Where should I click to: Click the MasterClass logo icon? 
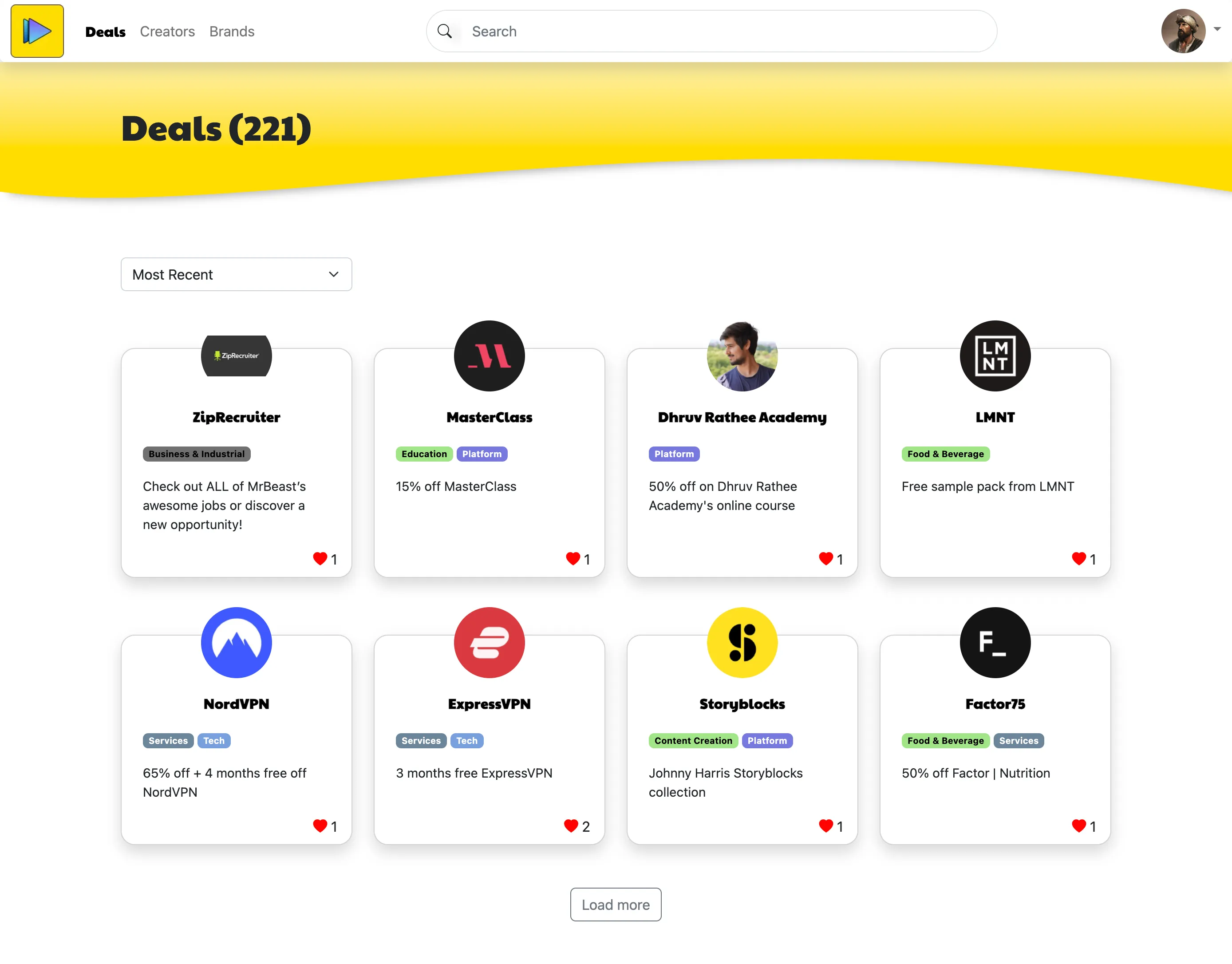[x=490, y=356]
